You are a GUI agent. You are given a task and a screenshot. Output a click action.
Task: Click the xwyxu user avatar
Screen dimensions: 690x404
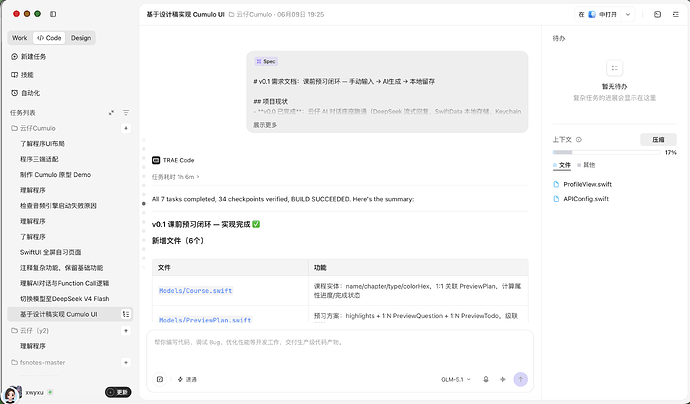point(11,393)
